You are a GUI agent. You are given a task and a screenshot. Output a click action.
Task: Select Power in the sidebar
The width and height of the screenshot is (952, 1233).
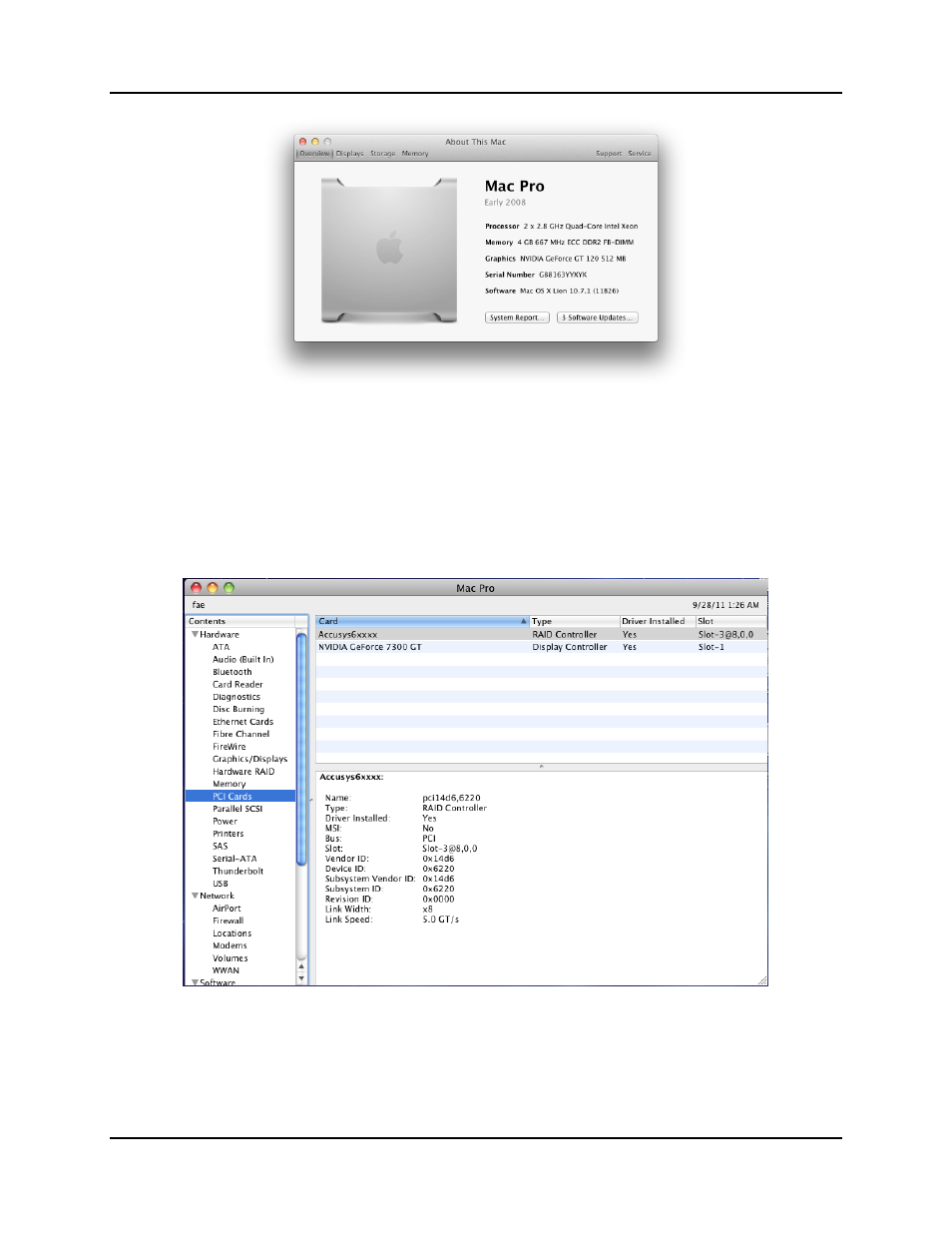(x=225, y=822)
